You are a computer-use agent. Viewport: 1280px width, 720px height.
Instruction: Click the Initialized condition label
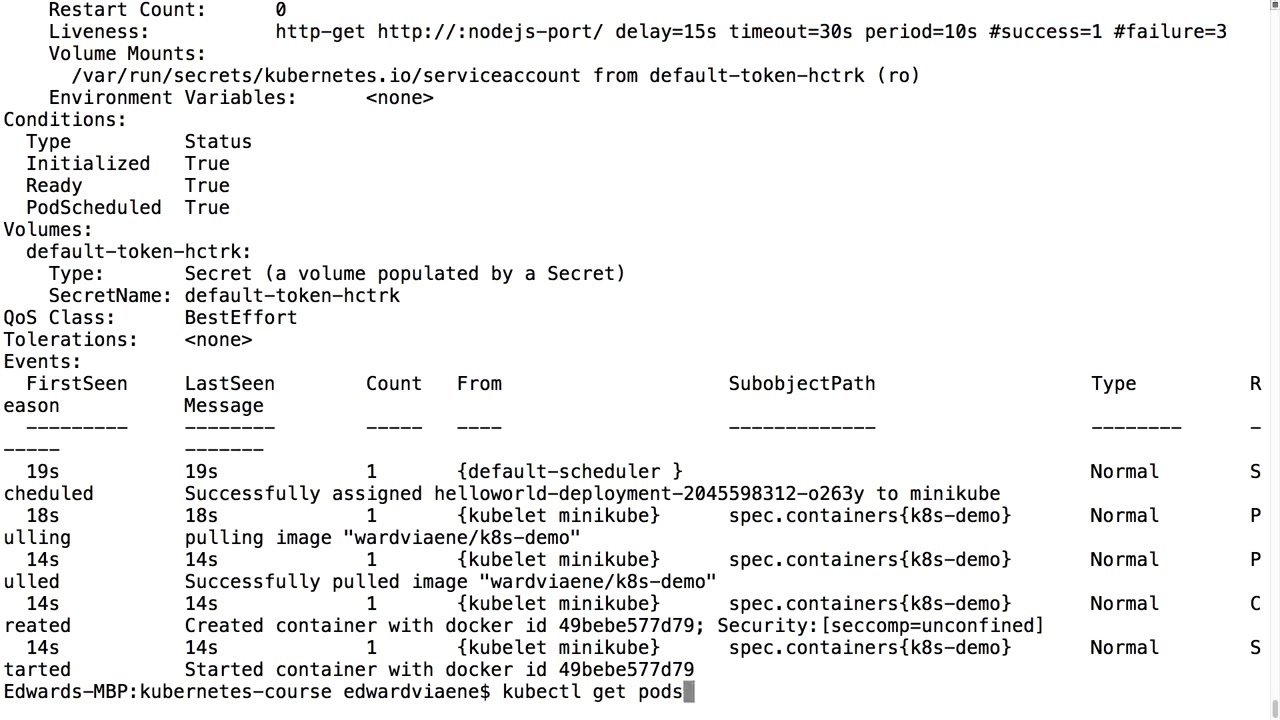(x=88, y=164)
